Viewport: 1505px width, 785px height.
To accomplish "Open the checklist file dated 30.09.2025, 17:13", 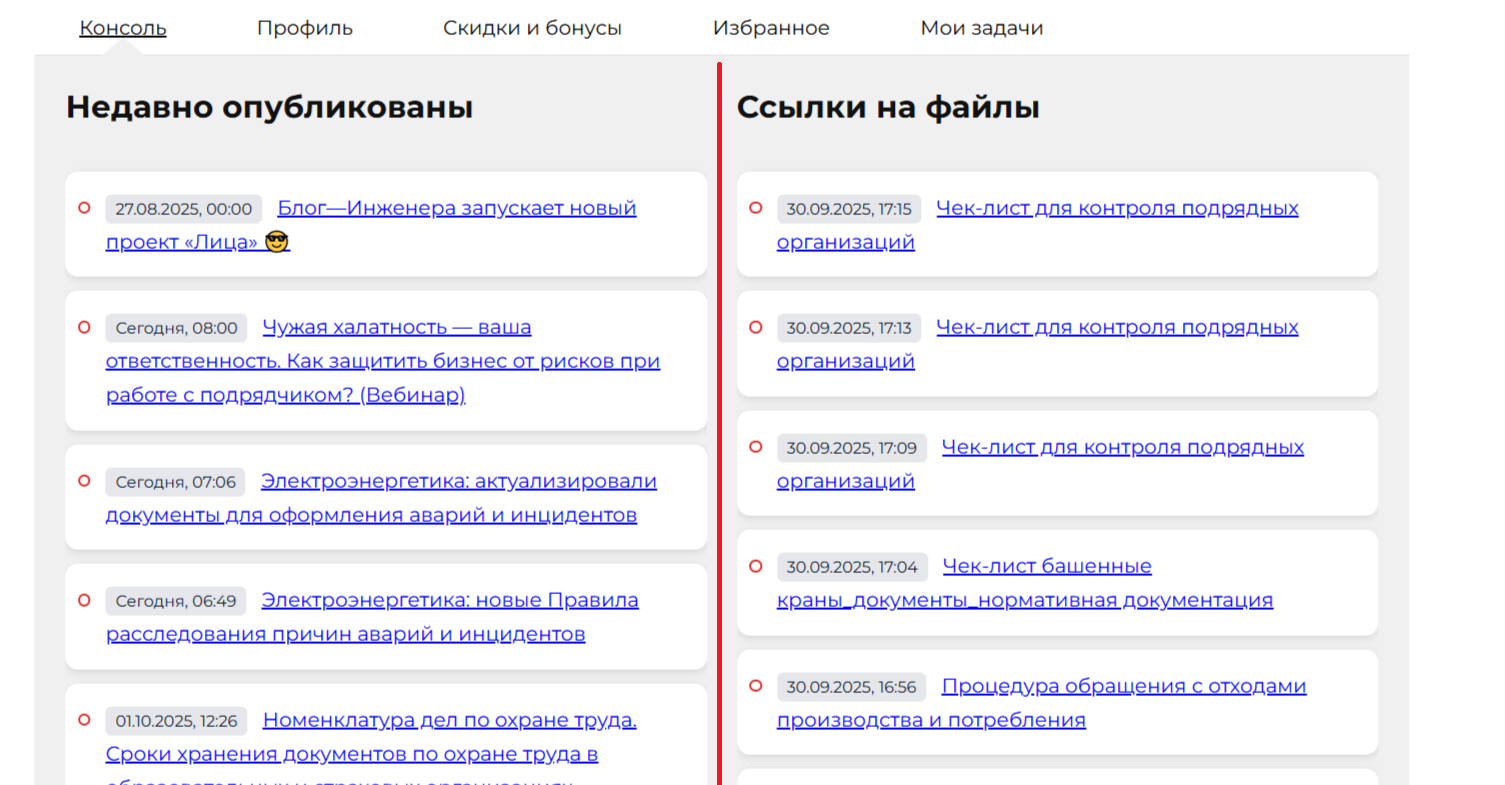I will (1116, 328).
